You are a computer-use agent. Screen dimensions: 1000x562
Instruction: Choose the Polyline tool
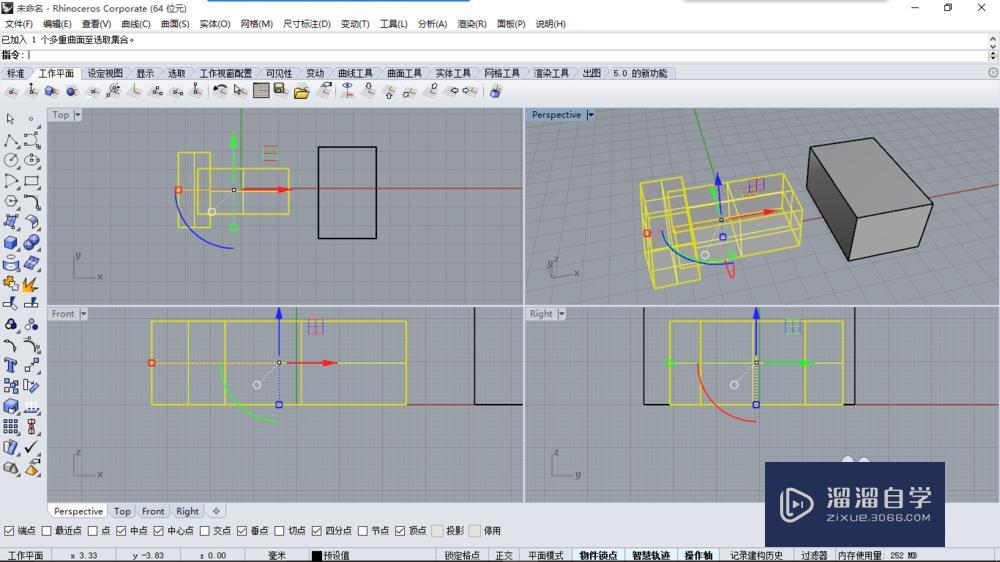click(10, 140)
